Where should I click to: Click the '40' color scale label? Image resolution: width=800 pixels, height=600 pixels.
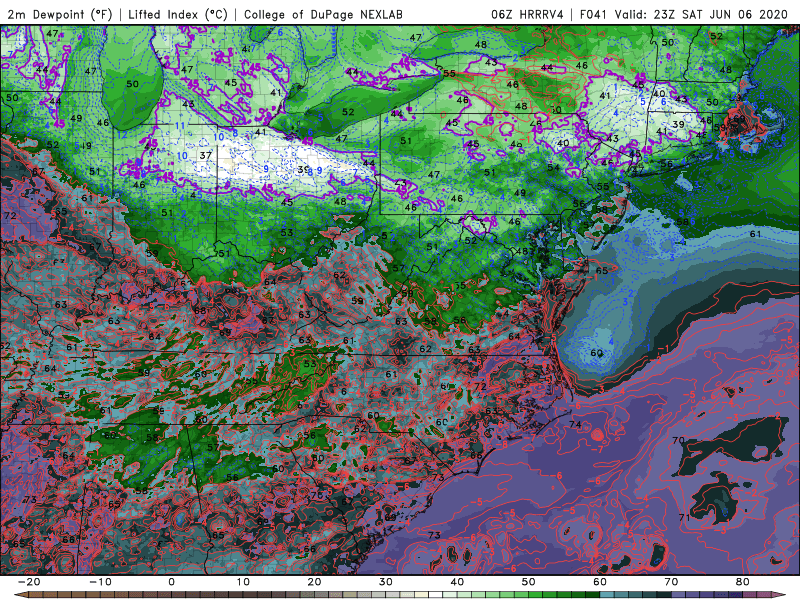pos(457,582)
